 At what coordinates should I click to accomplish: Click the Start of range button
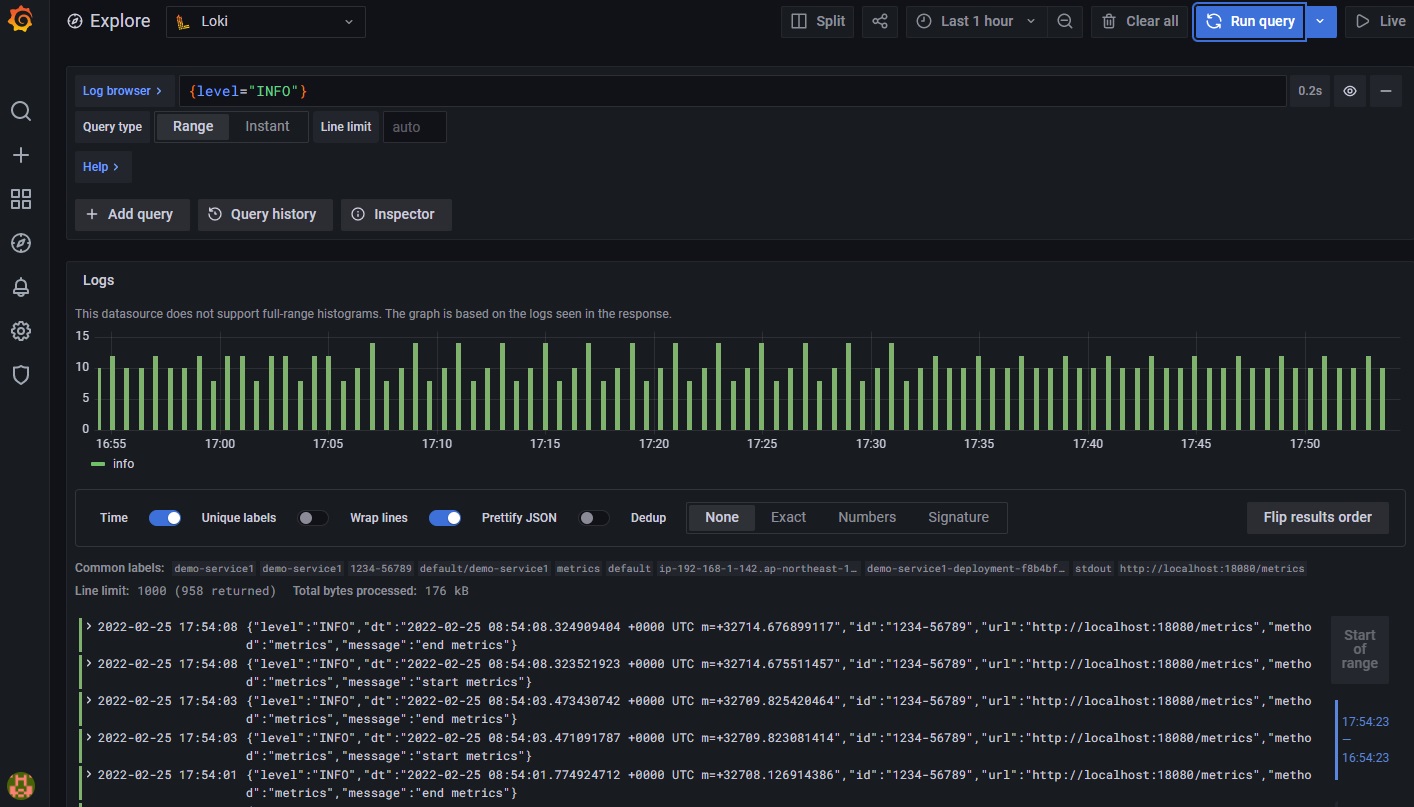[x=1360, y=650]
